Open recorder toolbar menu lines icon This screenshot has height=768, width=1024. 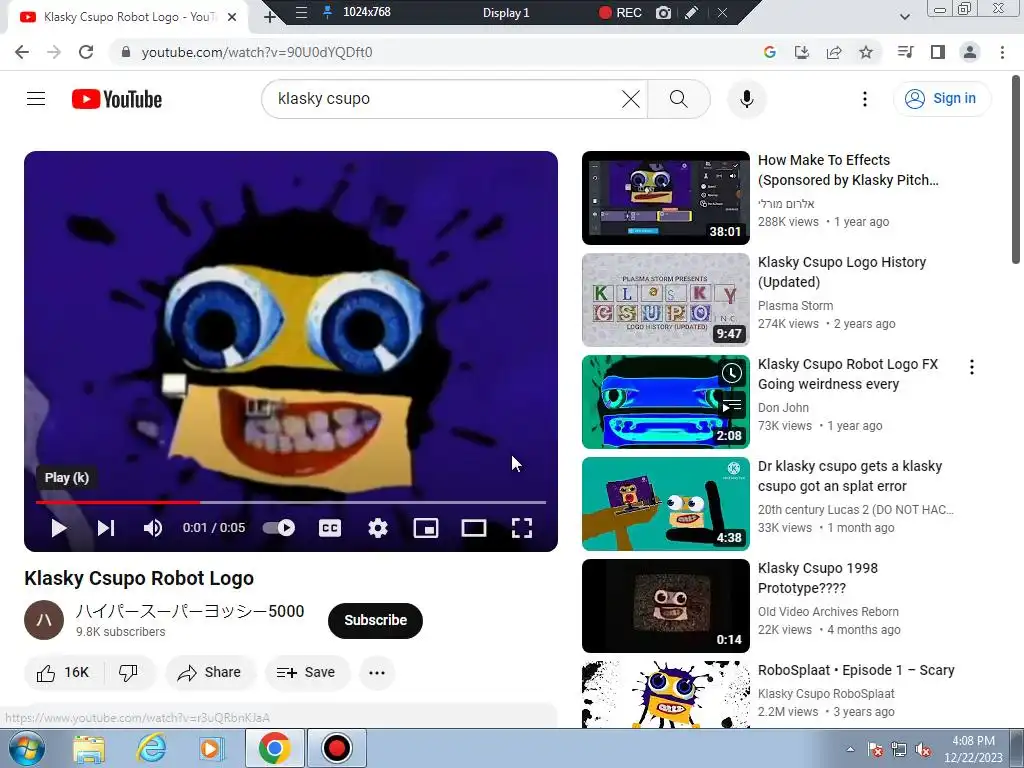(x=301, y=12)
